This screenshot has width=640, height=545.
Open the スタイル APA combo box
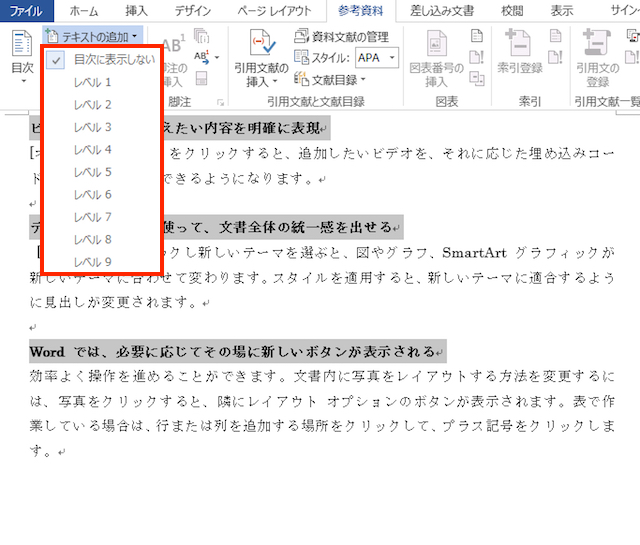click(x=377, y=58)
